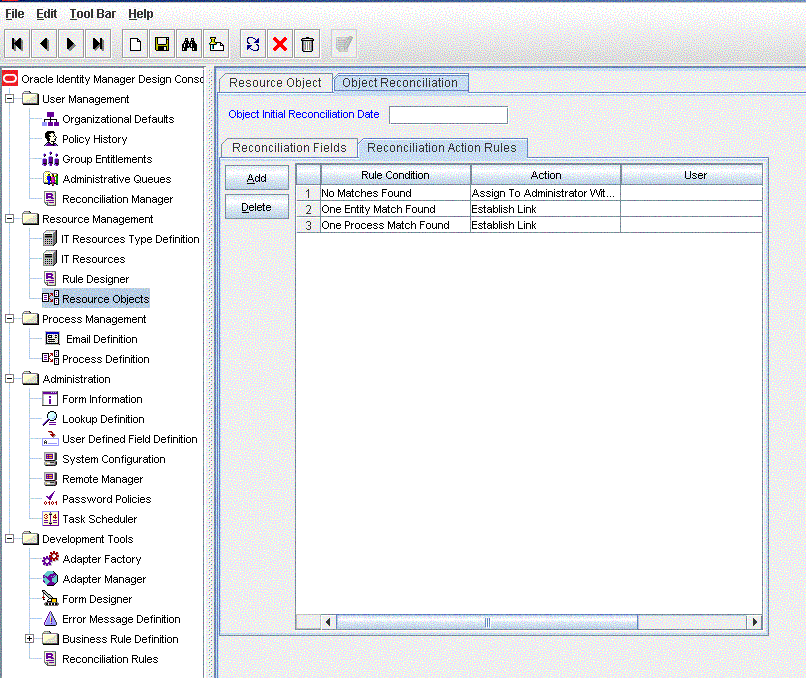The width and height of the screenshot is (806, 678).
Task: Click the Rule Condition column header
Action: [x=395, y=175]
